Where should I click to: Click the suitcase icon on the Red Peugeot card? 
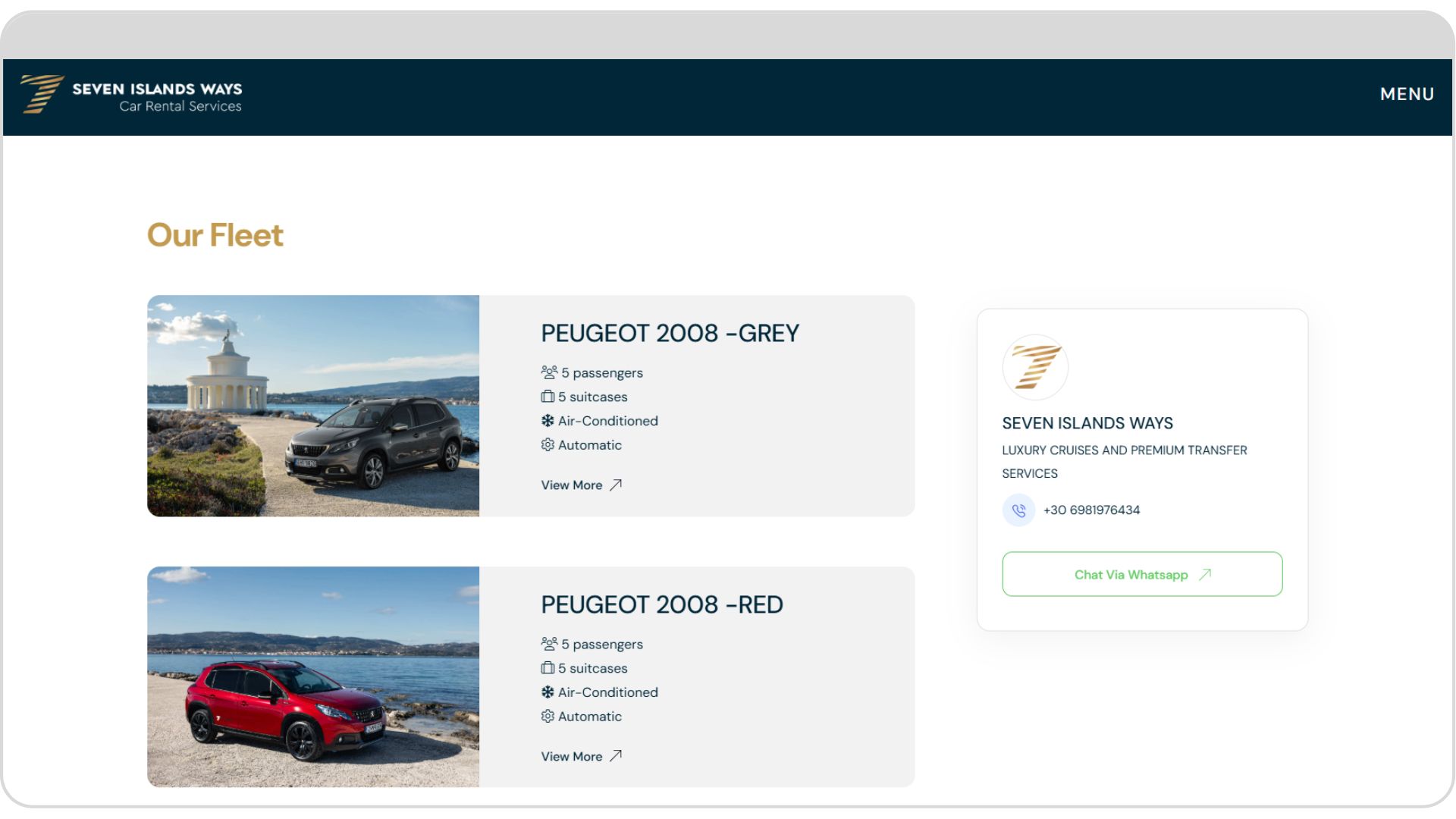click(548, 668)
